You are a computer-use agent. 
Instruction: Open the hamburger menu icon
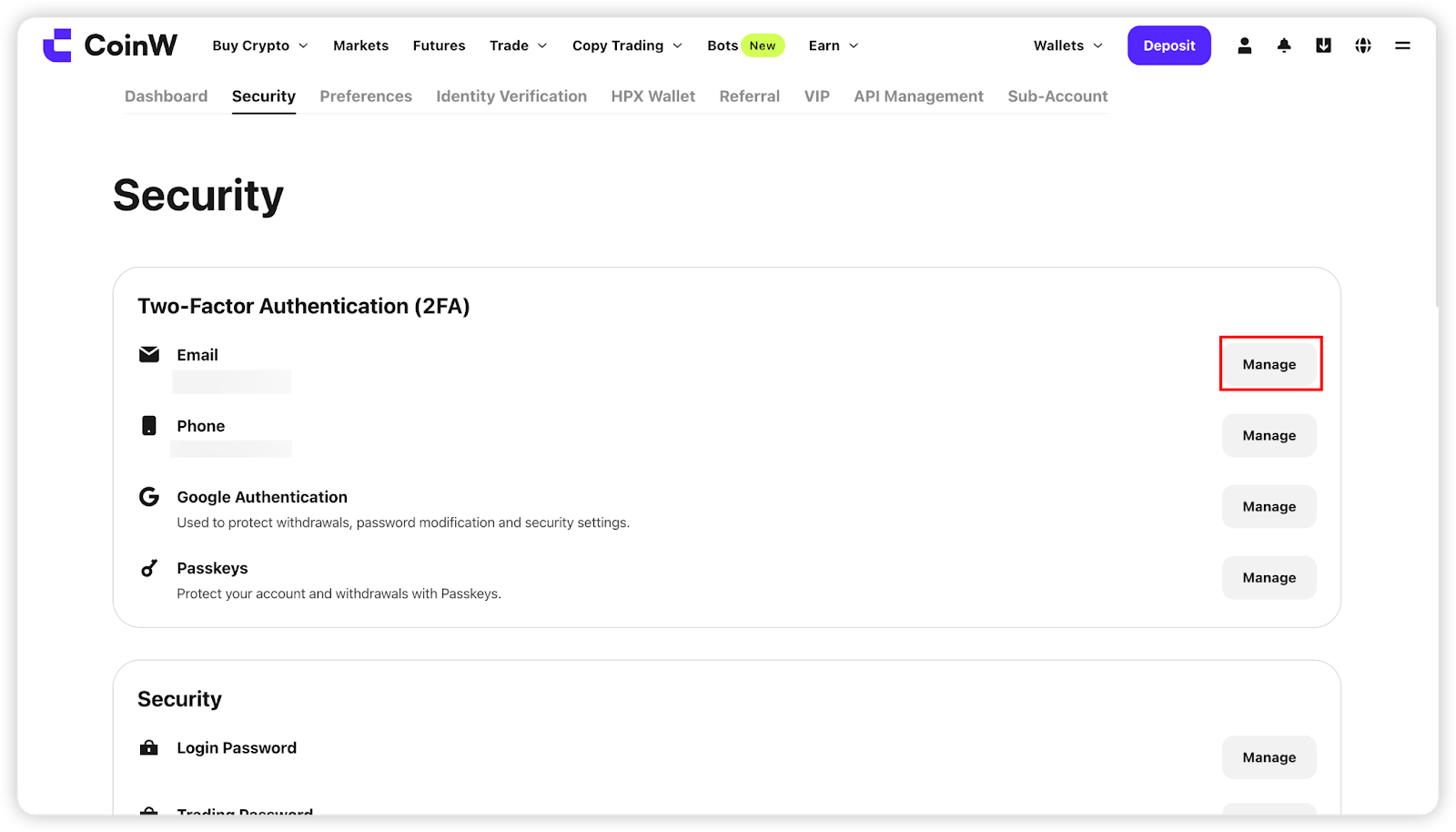coord(1402,46)
